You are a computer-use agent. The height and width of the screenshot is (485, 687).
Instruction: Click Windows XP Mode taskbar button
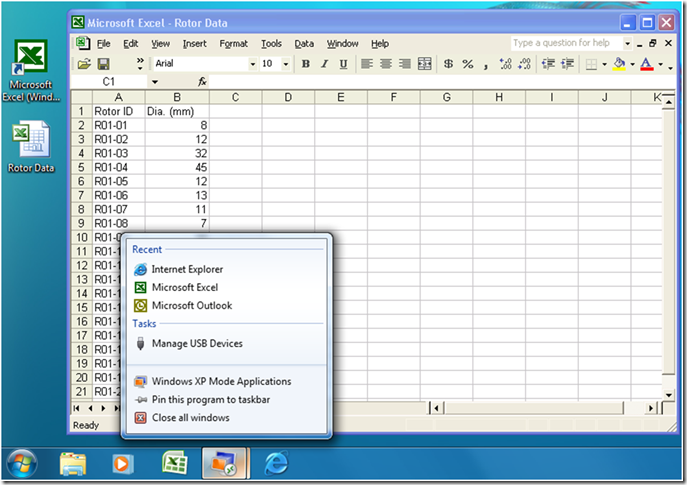tap(225, 464)
